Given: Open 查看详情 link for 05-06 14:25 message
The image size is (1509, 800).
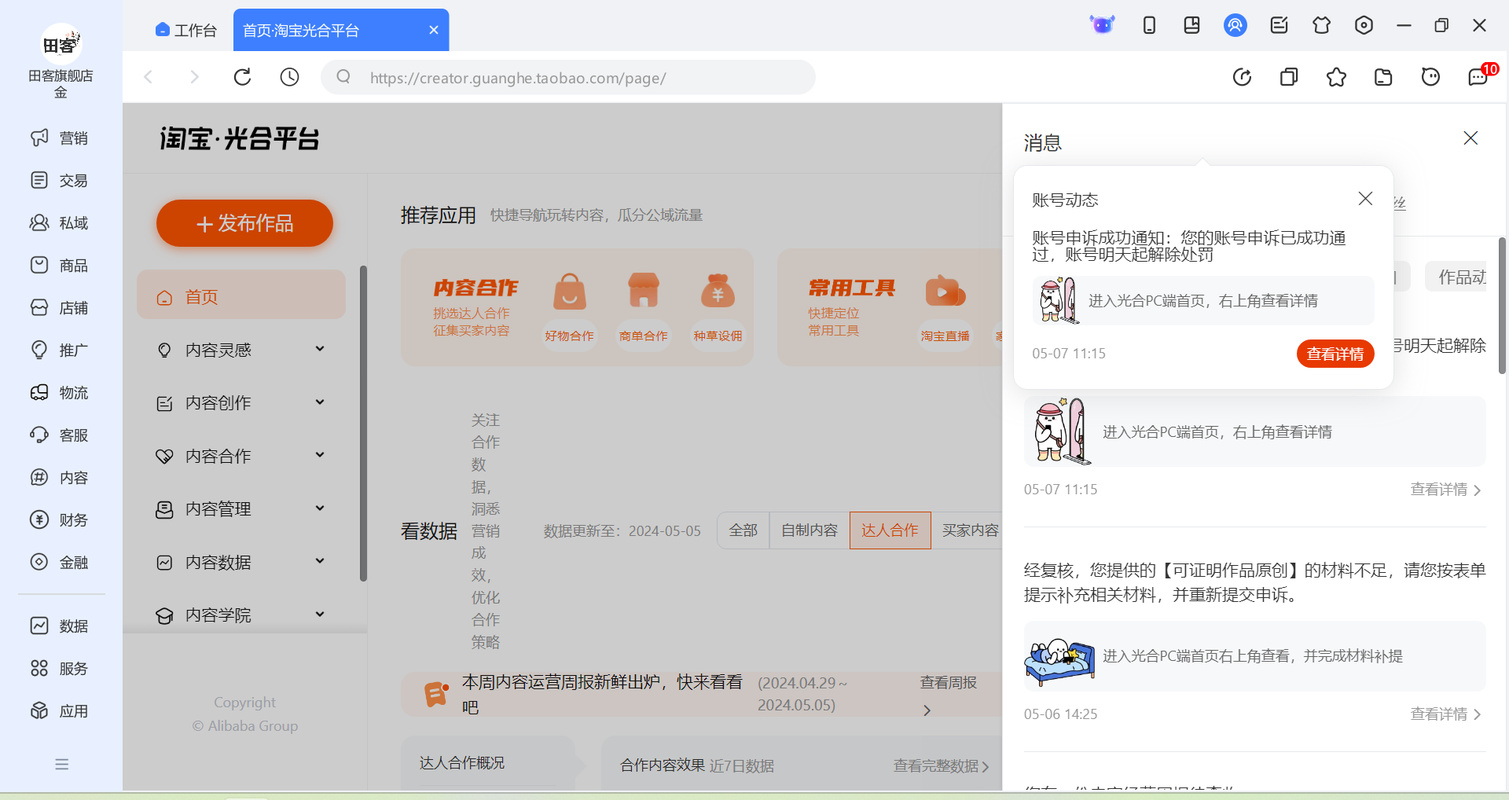Looking at the screenshot, I should tap(1446, 714).
